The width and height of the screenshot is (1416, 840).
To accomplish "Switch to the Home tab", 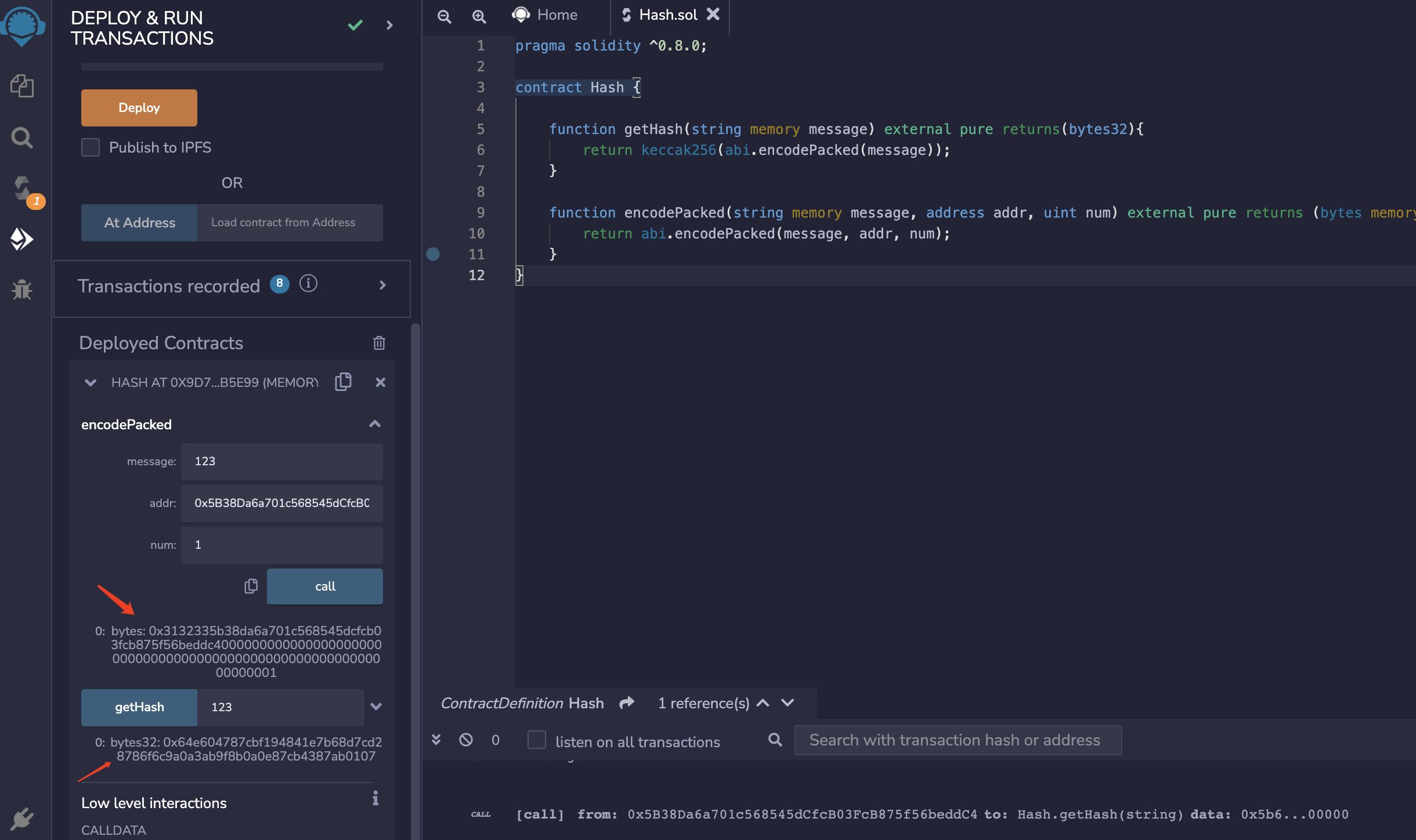I will click(546, 15).
